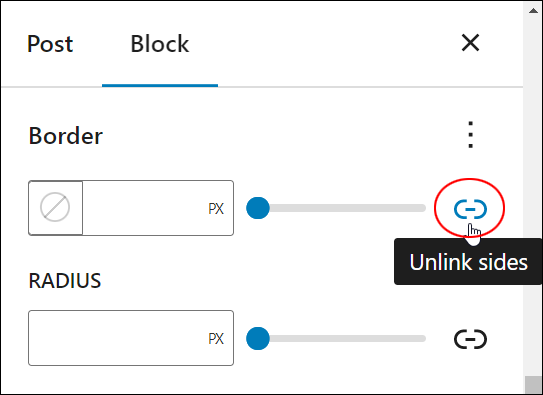Open the border width PX unit selector
The width and height of the screenshot is (543, 395).
click(216, 208)
